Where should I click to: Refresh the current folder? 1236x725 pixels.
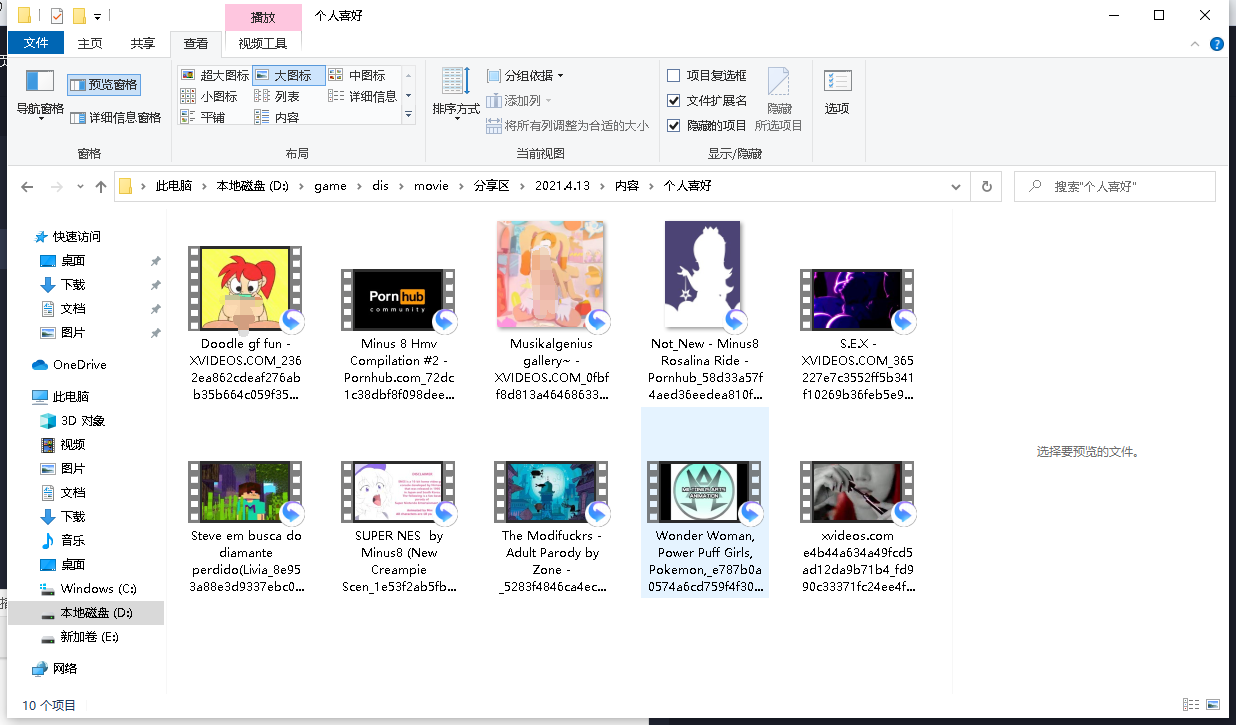coord(986,187)
